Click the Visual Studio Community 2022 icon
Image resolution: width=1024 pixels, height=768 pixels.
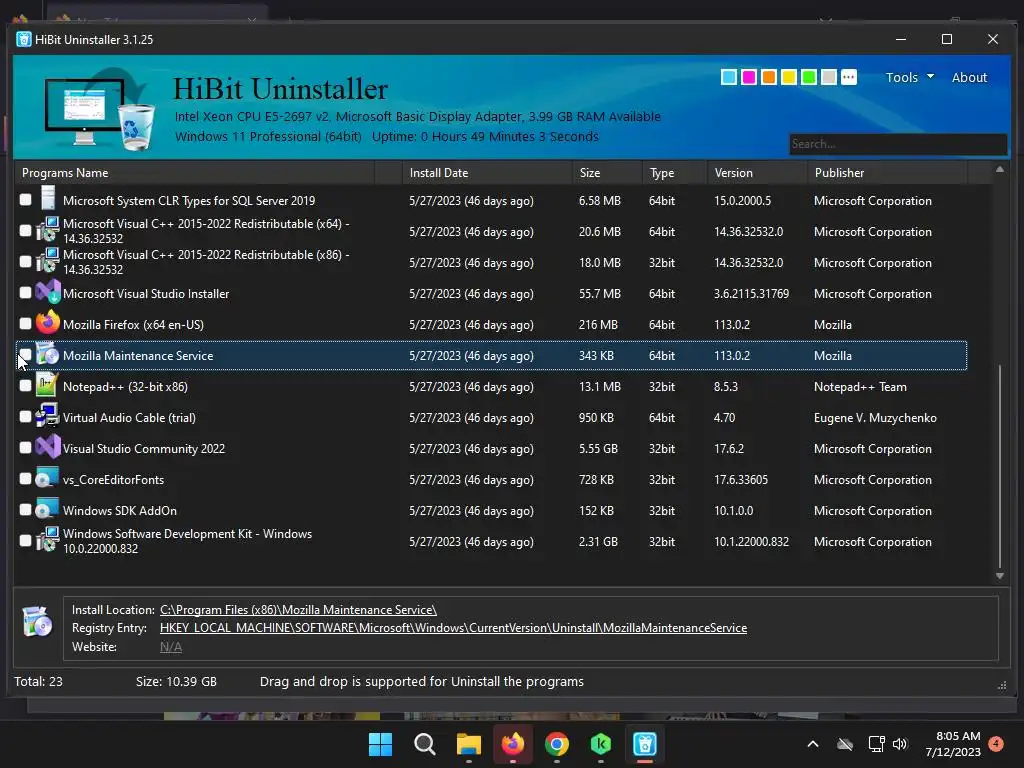(48, 447)
